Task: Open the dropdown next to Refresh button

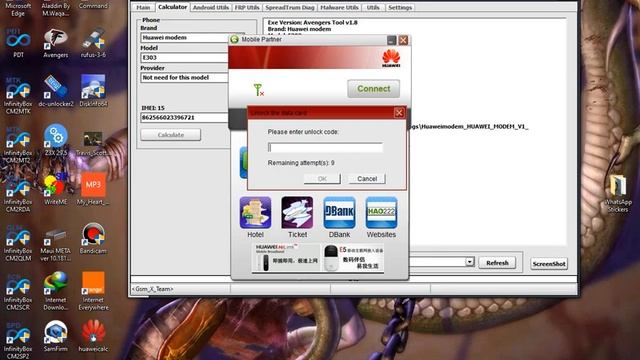Action: [470, 262]
